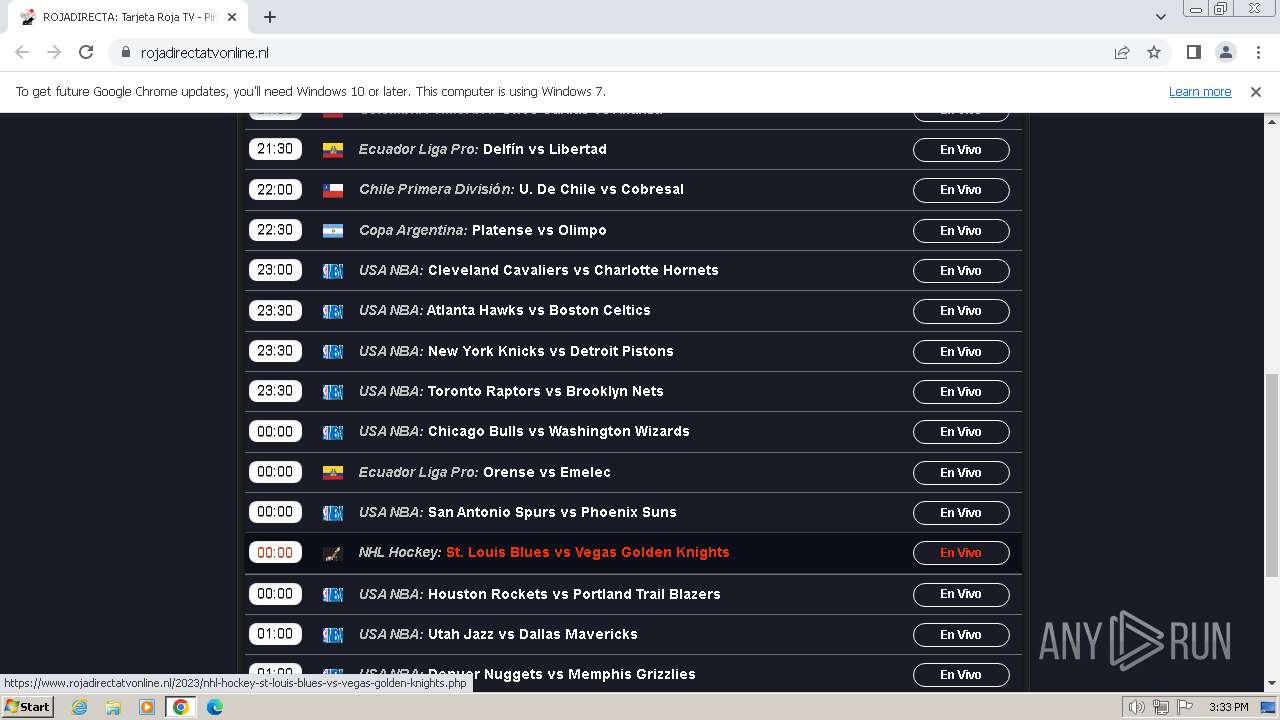1280x720 pixels.
Task: Click scrollbar down arrow
Action: pyautogui.click(x=1272, y=684)
